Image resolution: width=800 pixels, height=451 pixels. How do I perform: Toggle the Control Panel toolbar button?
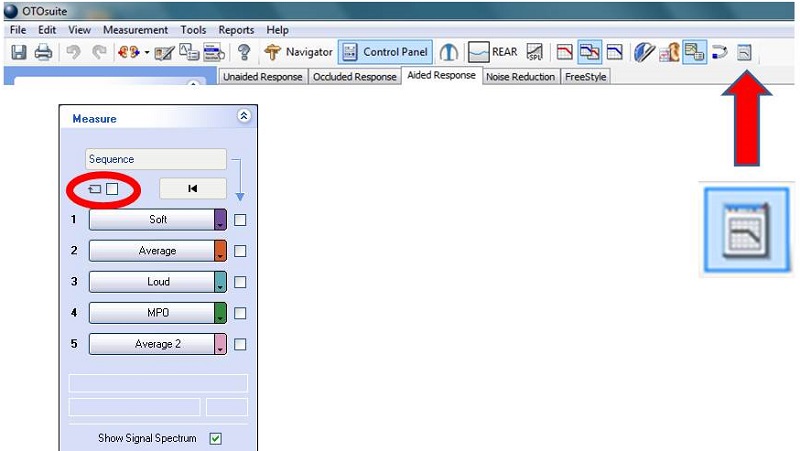[386, 52]
